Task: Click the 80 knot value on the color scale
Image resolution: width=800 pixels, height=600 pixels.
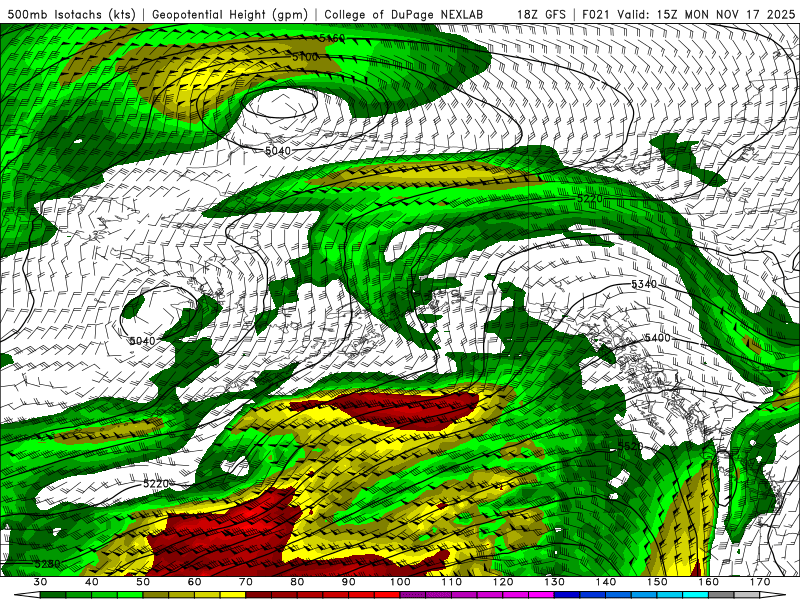Action: point(297,582)
